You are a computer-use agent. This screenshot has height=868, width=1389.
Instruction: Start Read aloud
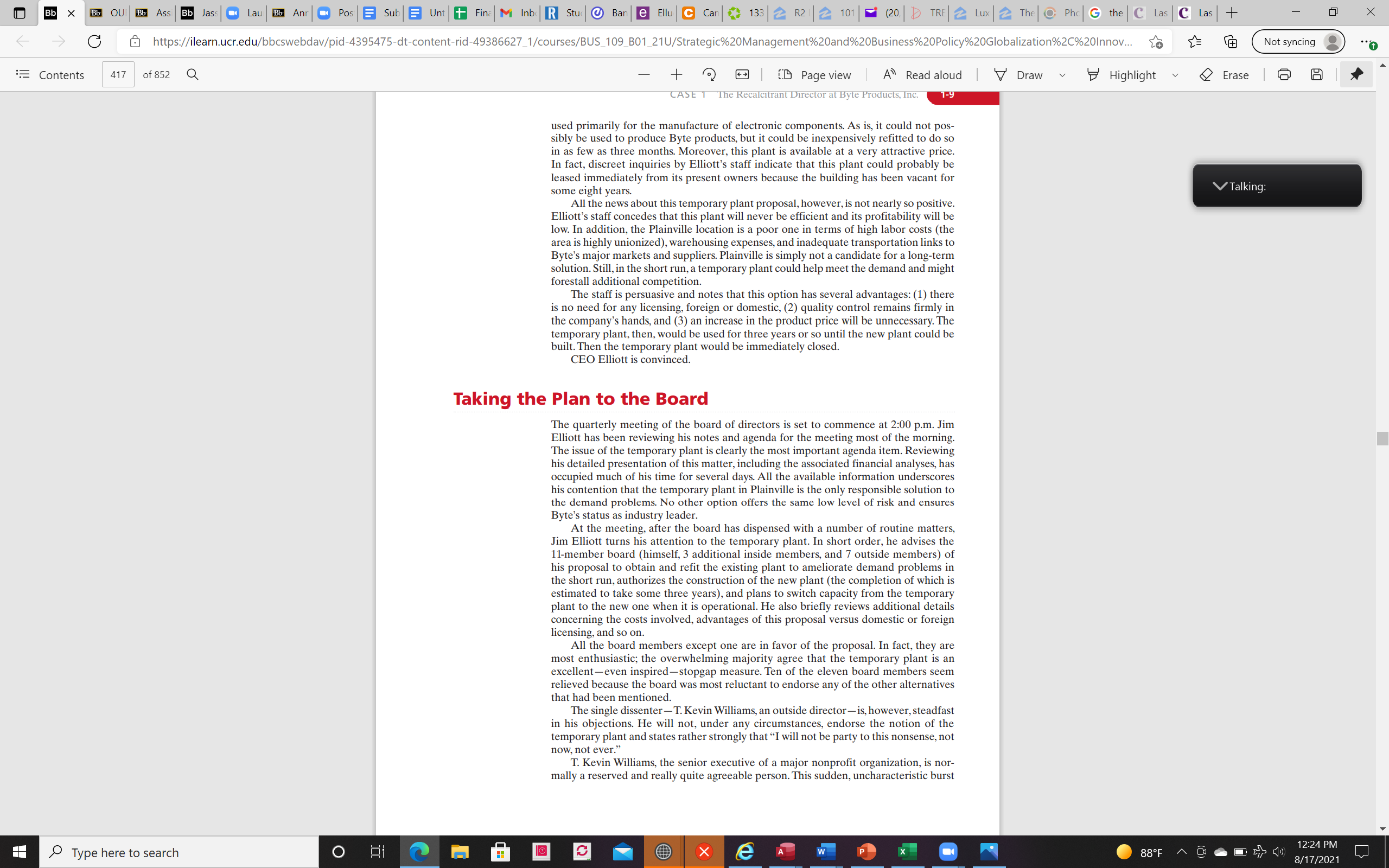tap(922, 75)
